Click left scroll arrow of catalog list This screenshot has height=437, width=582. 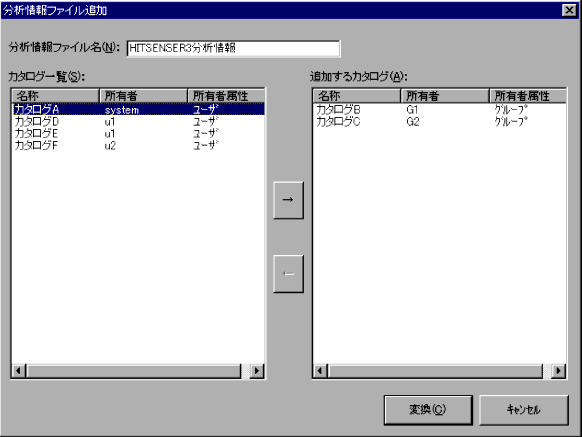tap(19, 371)
